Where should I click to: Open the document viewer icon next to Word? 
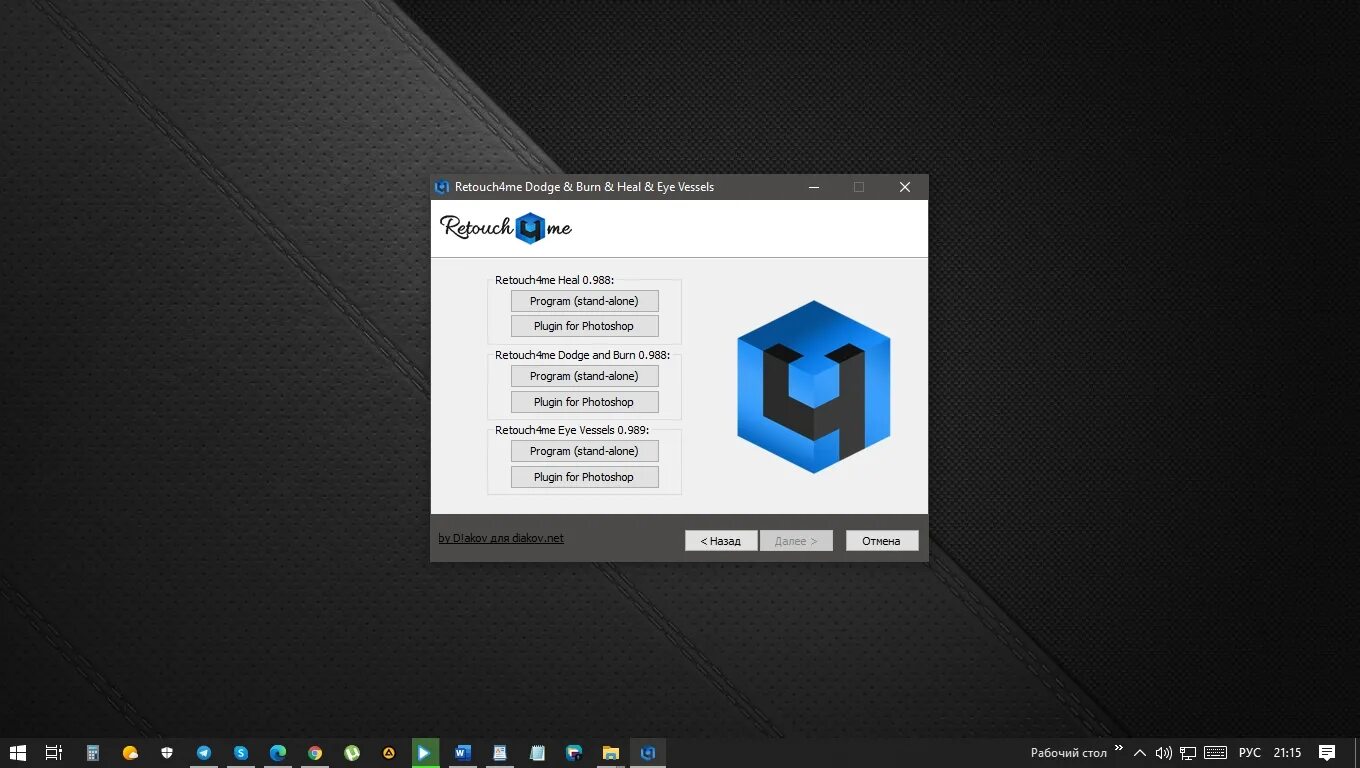(500, 753)
